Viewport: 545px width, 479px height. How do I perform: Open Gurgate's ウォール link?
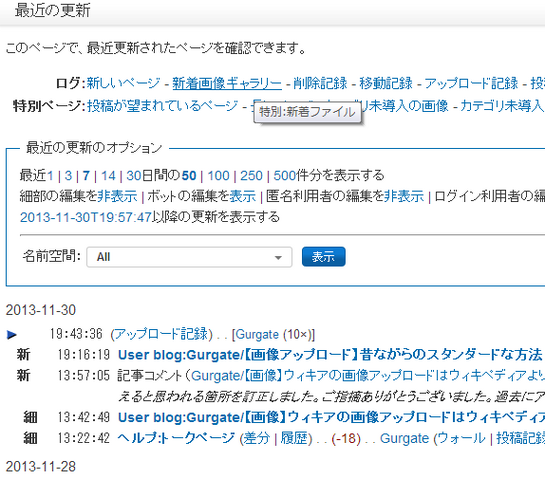coord(461,438)
